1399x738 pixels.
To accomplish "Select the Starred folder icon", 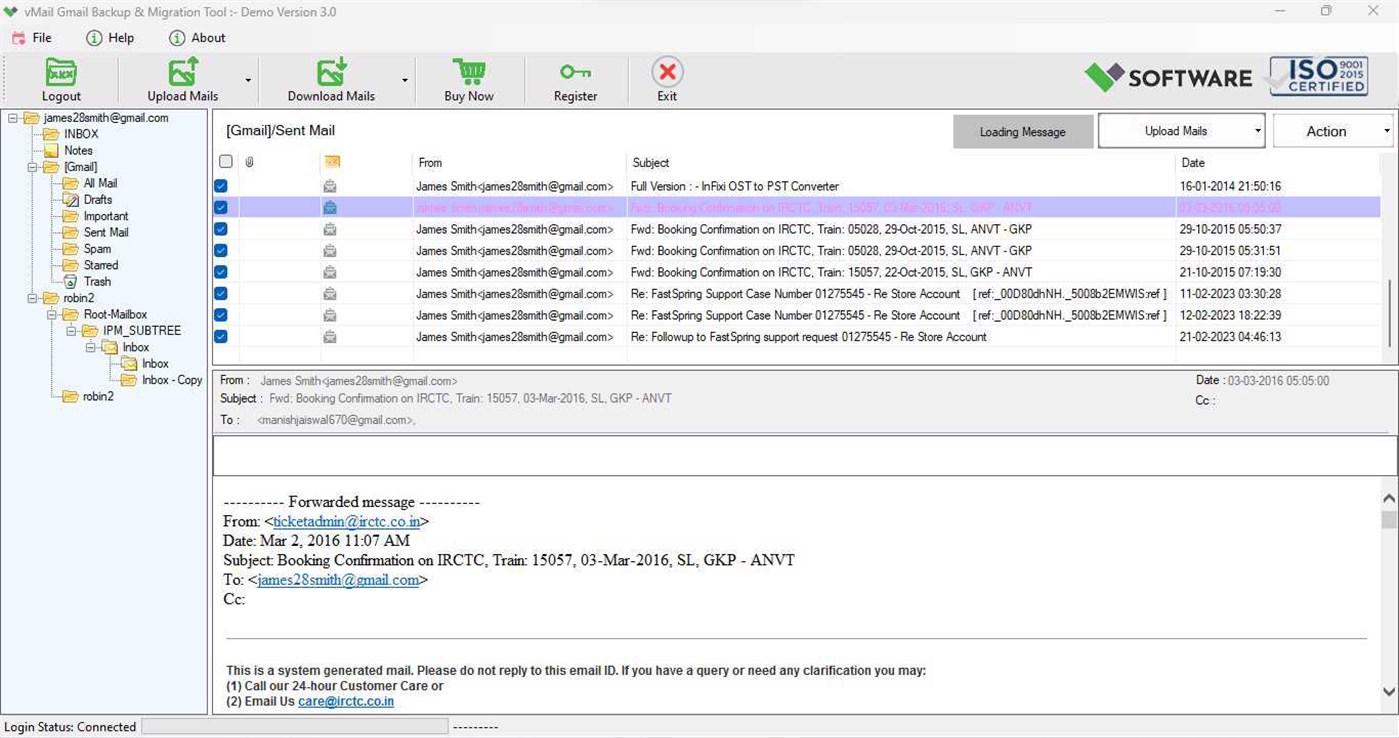I will (70, 265).
